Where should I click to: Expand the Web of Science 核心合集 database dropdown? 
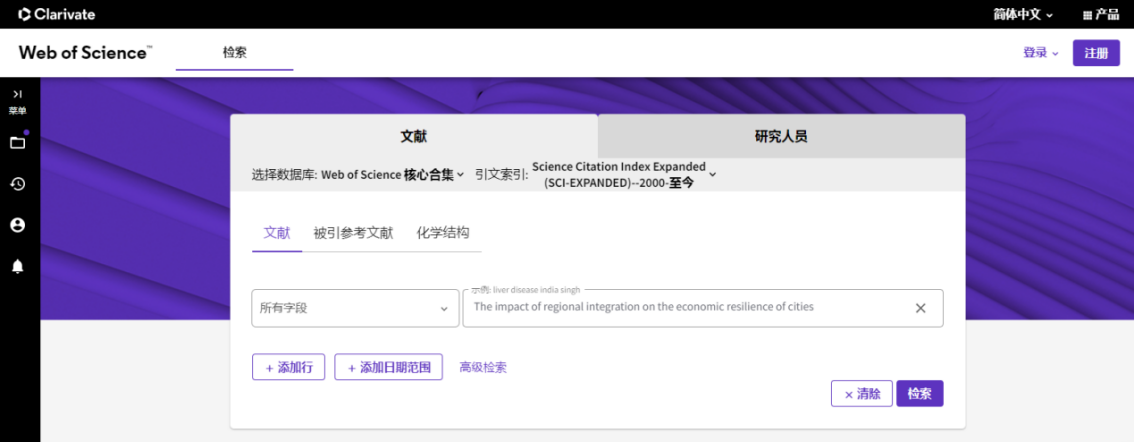(x=393, y=174)
